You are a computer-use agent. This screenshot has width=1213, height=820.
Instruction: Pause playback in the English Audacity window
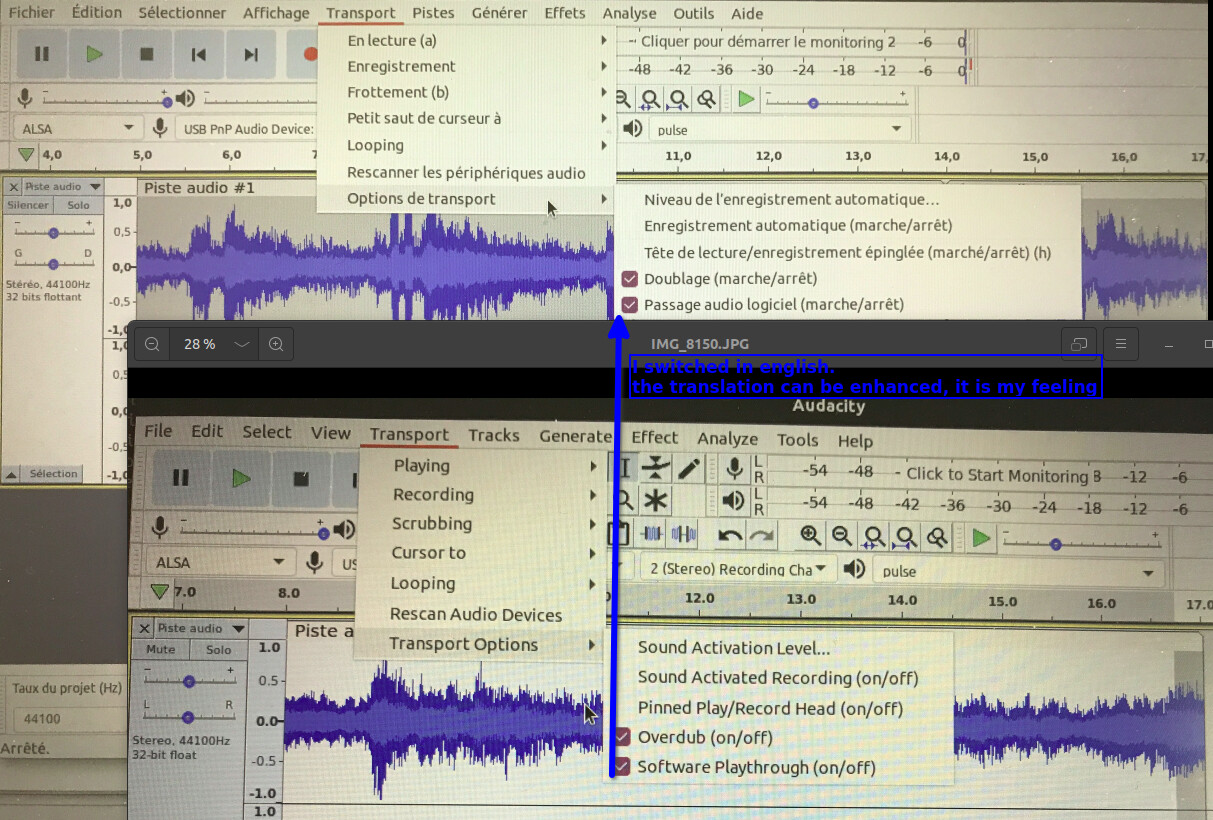click(180, 478)
